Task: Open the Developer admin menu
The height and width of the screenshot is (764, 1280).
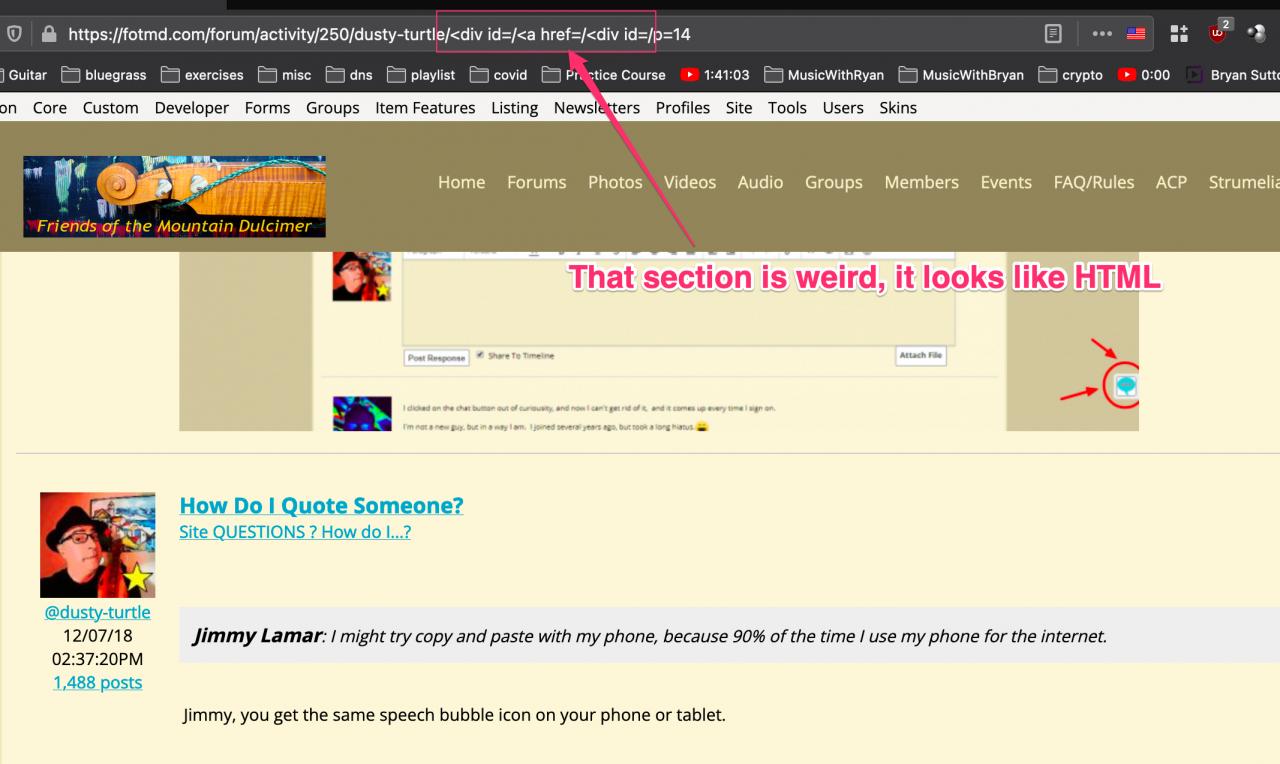Action: [192, 108]
